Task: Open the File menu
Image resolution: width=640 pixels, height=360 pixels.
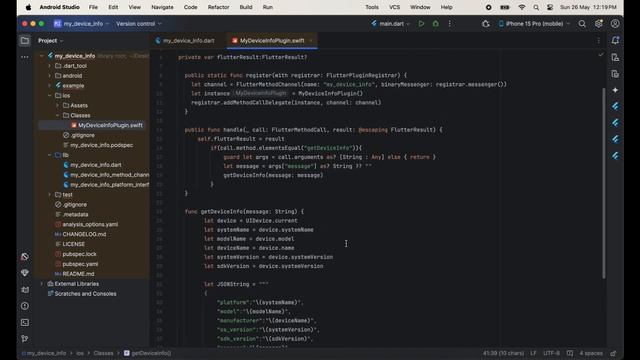Action: [93, 7]
